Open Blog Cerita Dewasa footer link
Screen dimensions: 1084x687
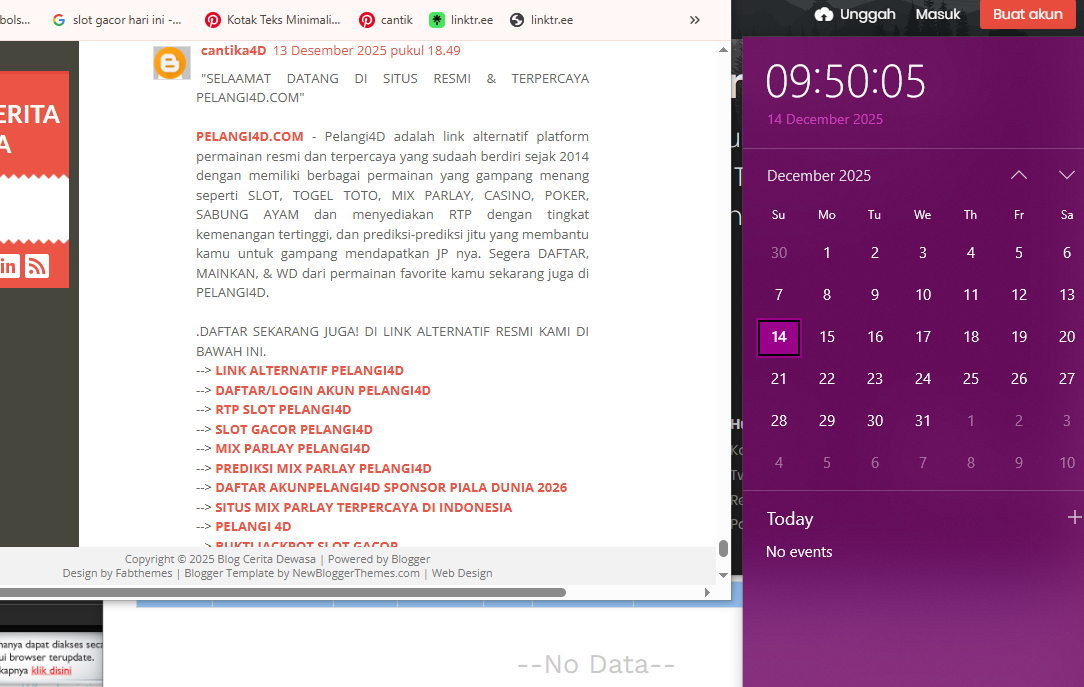pos(266,559)
